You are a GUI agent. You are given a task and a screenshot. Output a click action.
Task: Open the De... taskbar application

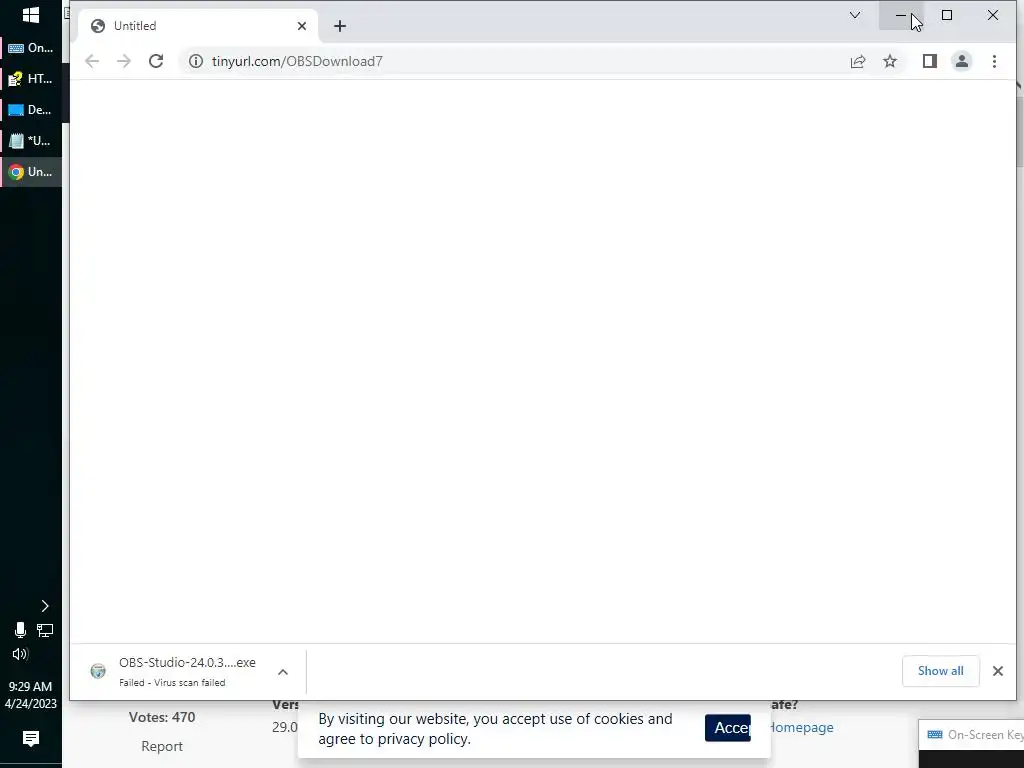(31, 110)
